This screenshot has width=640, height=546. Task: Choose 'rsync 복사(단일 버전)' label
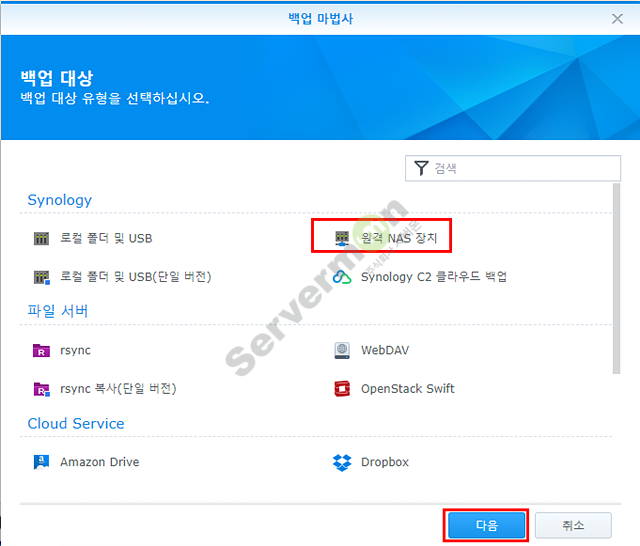[118, 389]
